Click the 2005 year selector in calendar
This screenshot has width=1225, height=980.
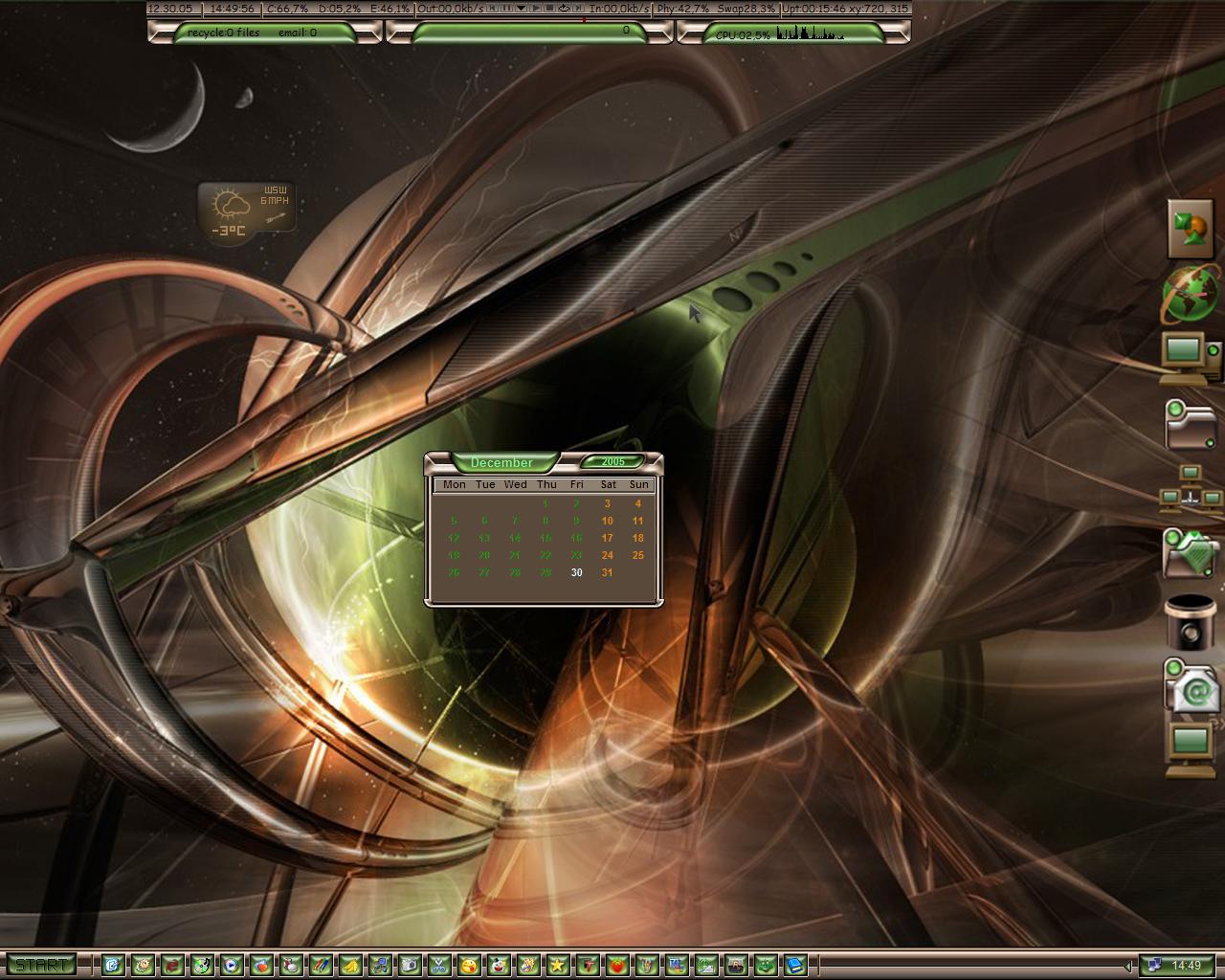(612, 461)
